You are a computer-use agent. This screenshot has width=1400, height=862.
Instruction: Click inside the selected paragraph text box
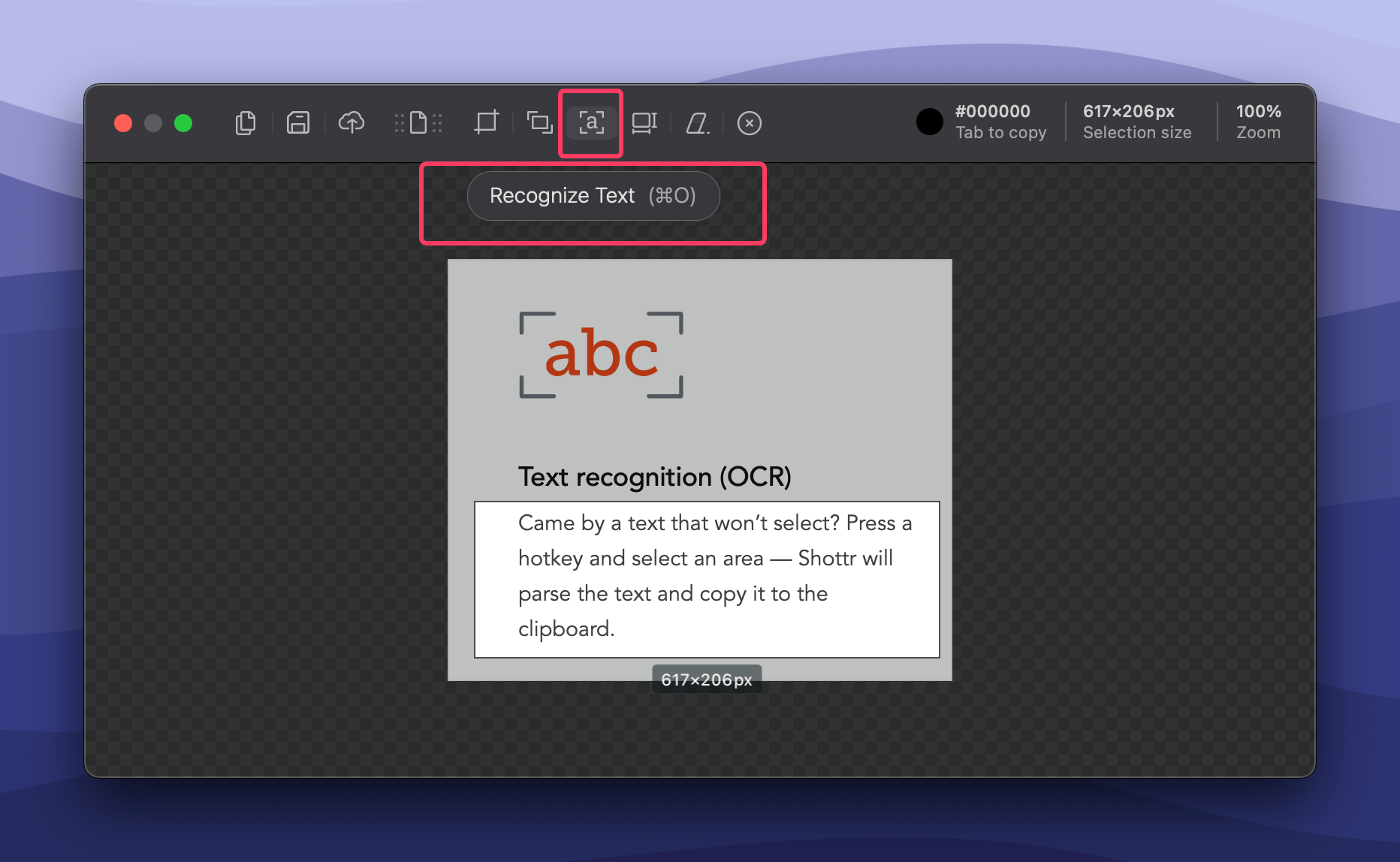(706, 578)
